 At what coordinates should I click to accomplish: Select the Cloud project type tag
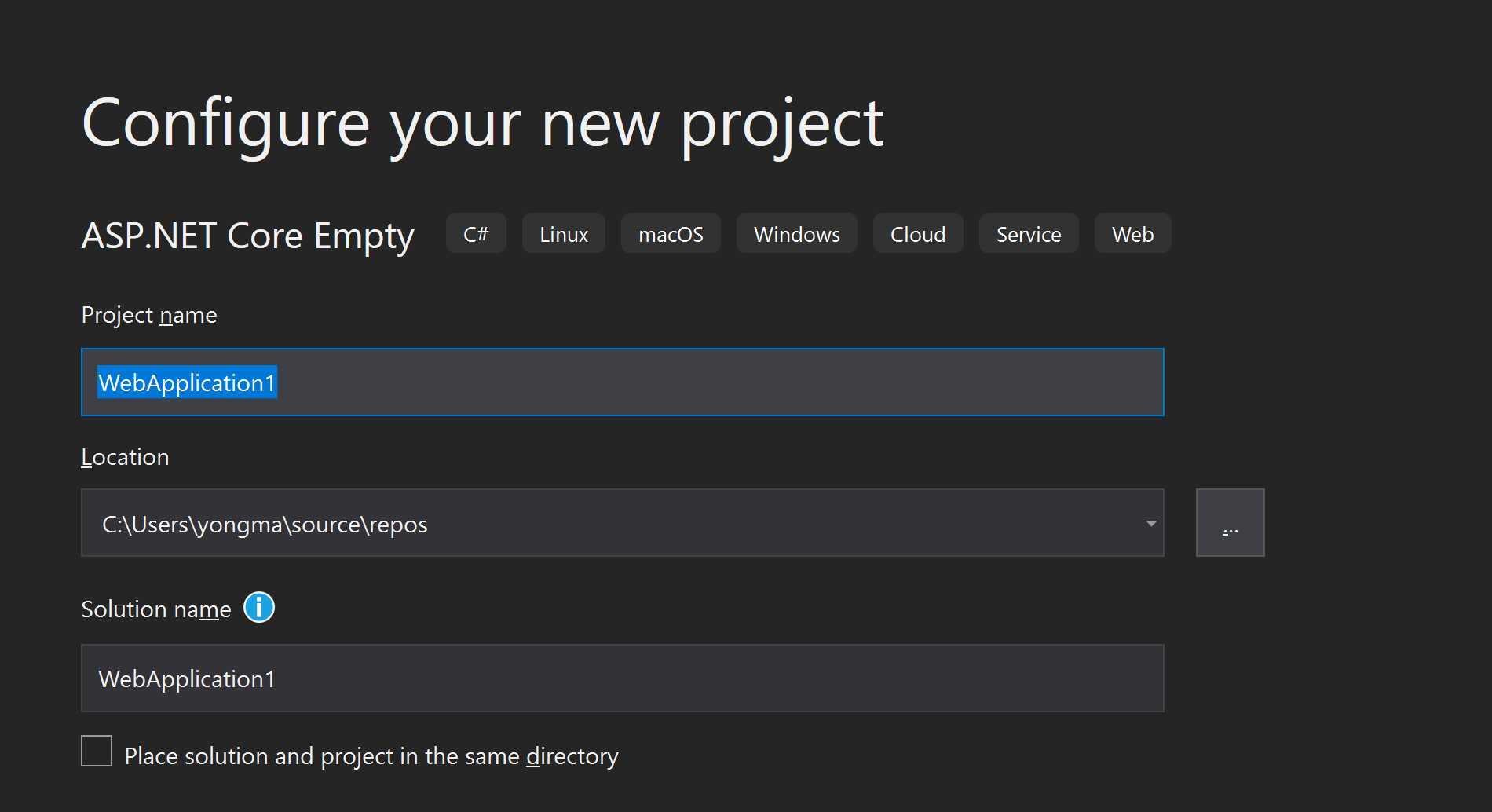pyautogui.click(x=917, y=234)
